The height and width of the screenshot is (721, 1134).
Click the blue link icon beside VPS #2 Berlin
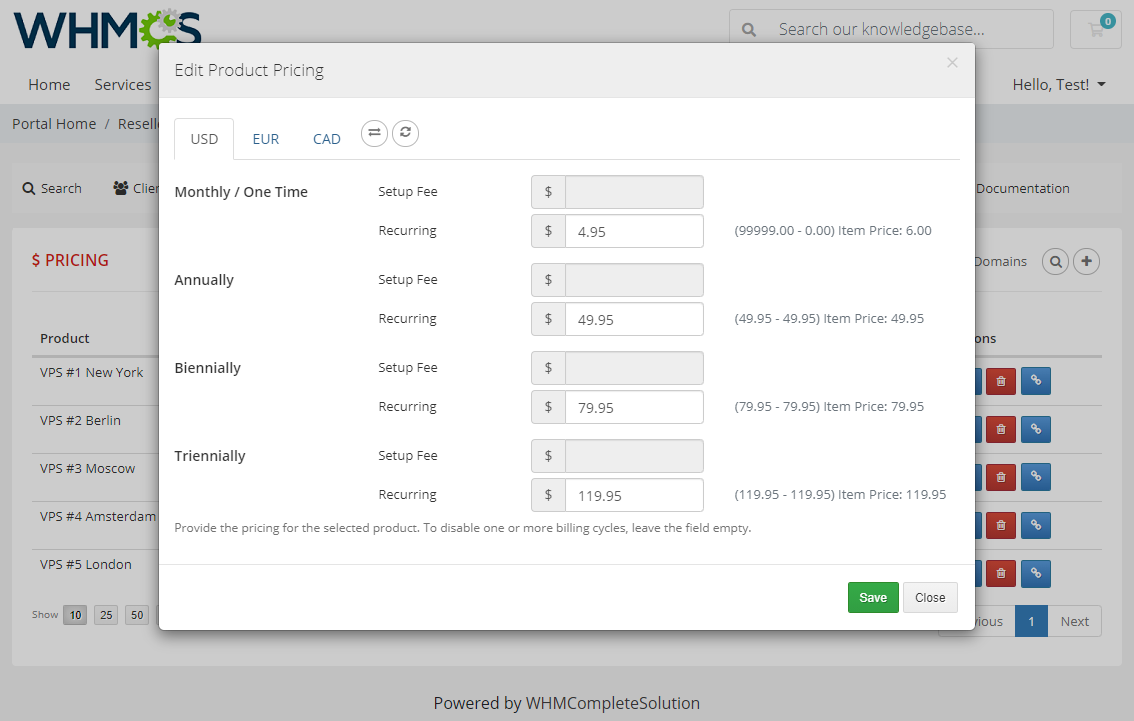pos(1035,429)
